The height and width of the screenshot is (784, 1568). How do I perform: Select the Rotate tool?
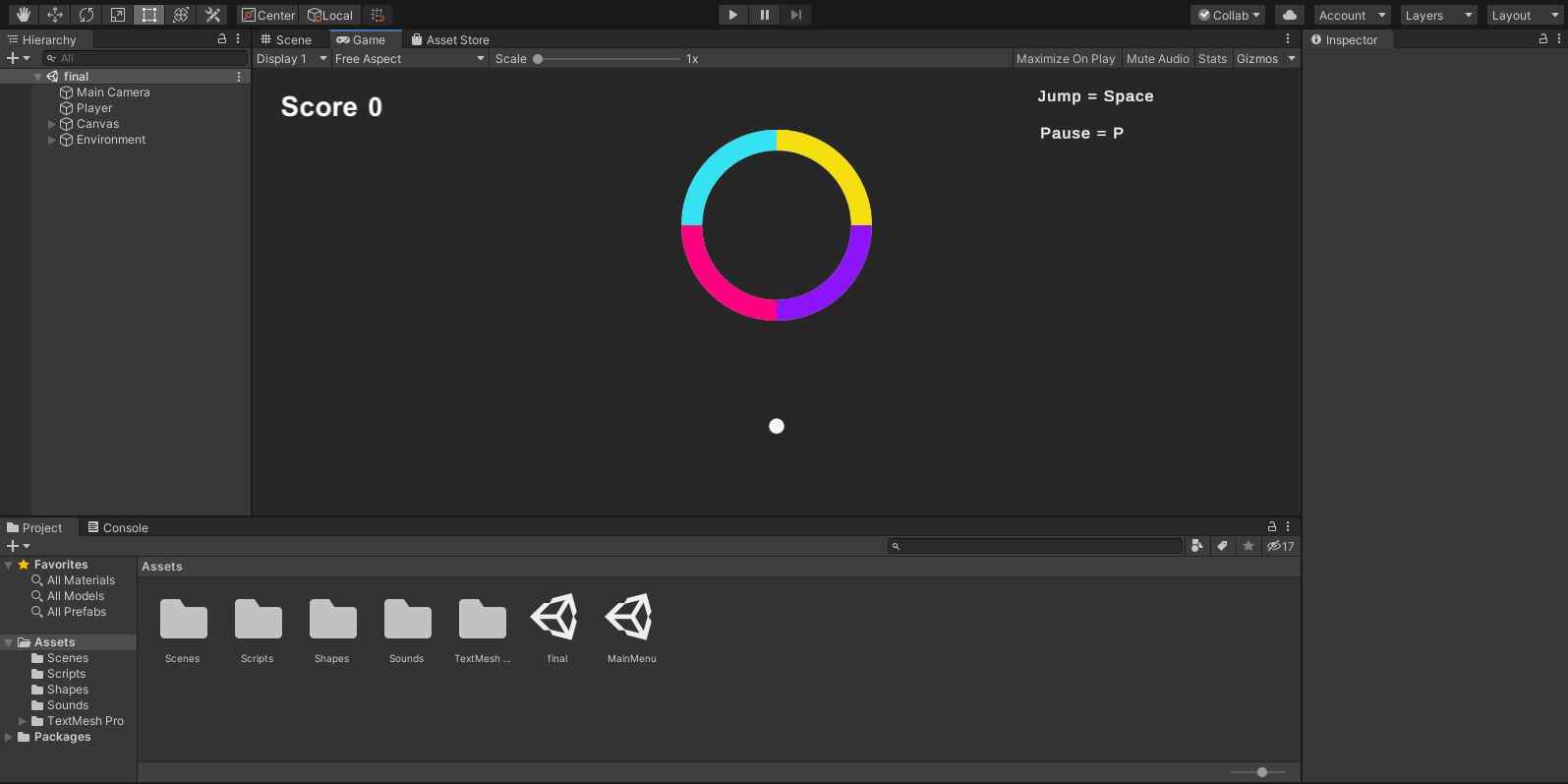click(87, 15)
